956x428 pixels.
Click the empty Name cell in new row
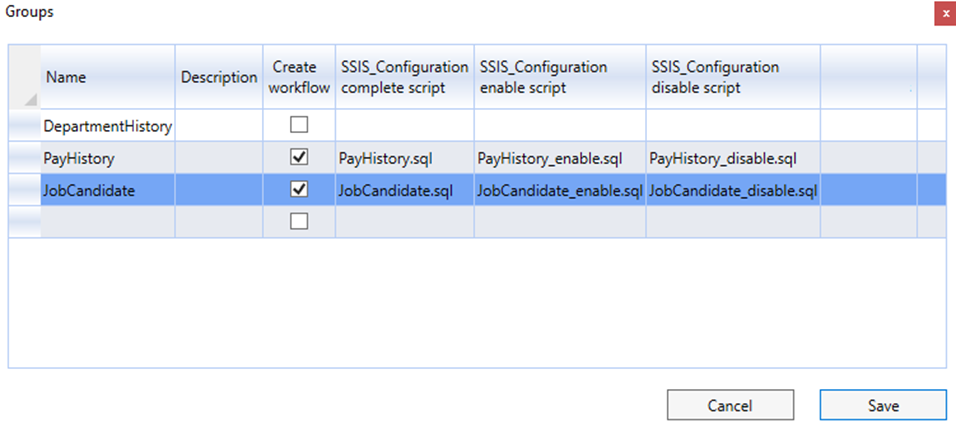point(108,222)
